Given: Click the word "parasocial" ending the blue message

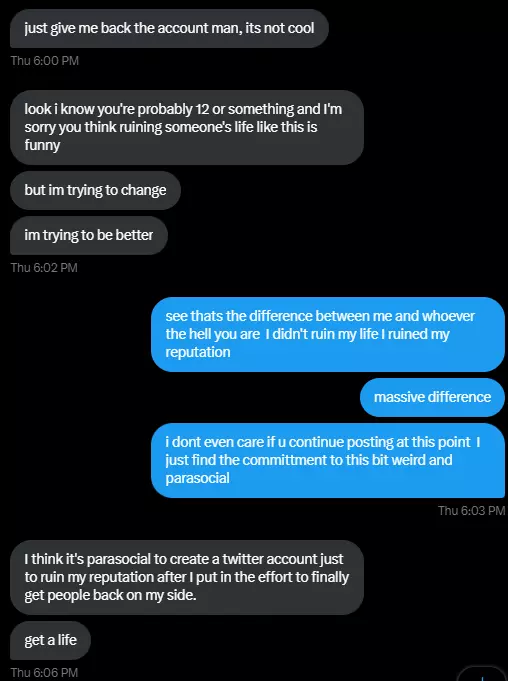Looking at the screenshot, I should point(198,478).
